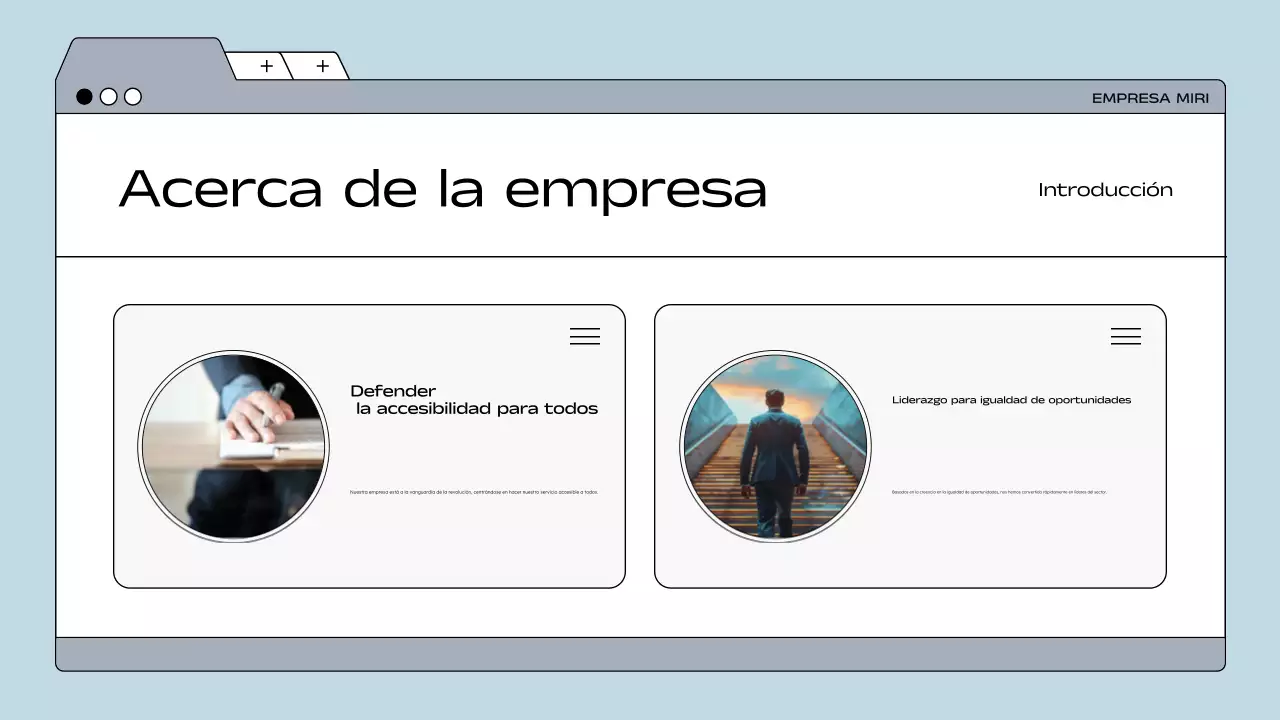
Task: Click the plus icon on the first browser tab
Action: point(266,66)
